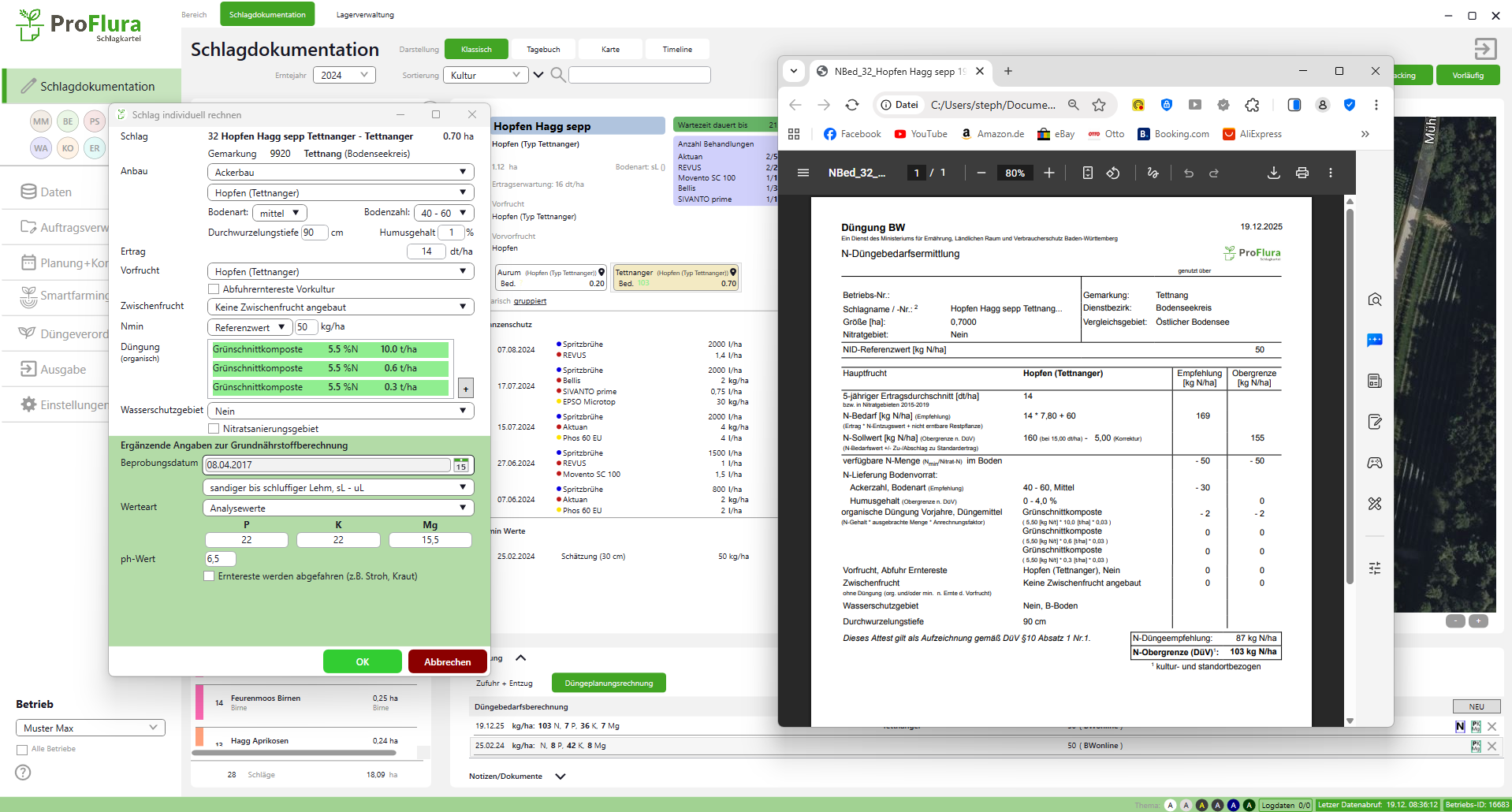Open the PDF viewer sidebar menu
This screenshot has width=1512, height=812.
pyautogui.click(x=803, y=173)
